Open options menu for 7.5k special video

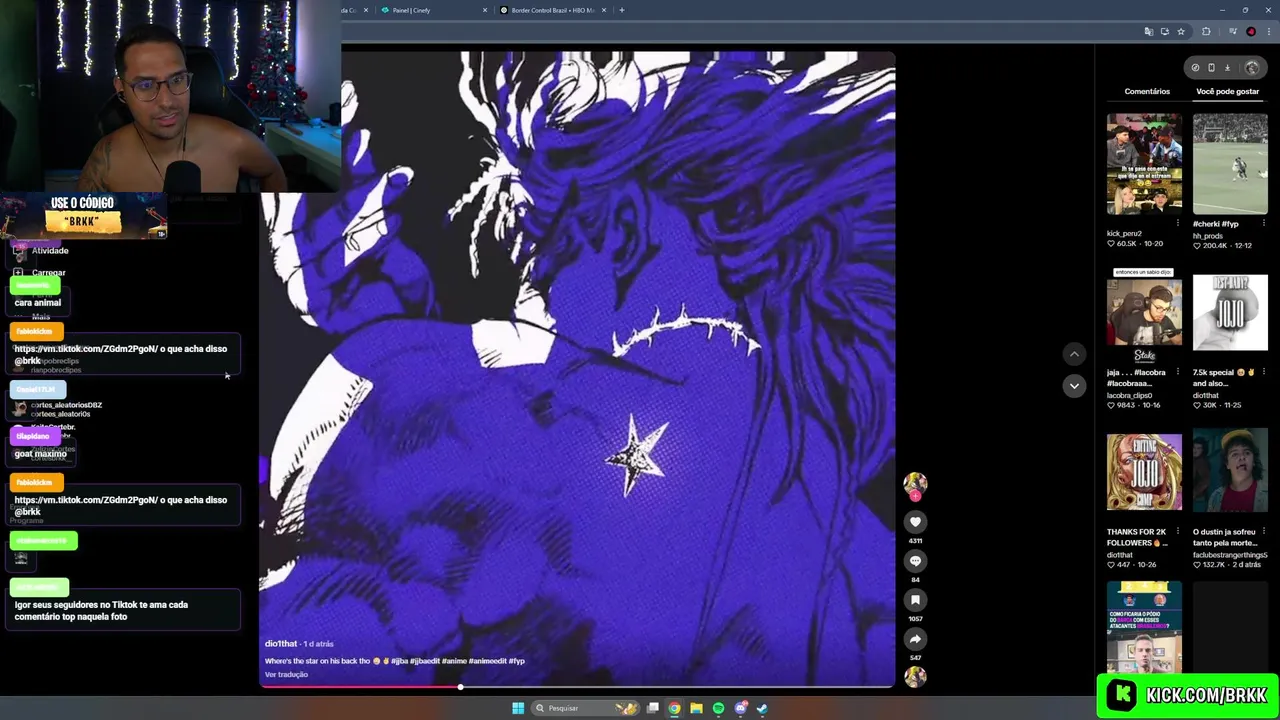click(x=1264, y=372)
